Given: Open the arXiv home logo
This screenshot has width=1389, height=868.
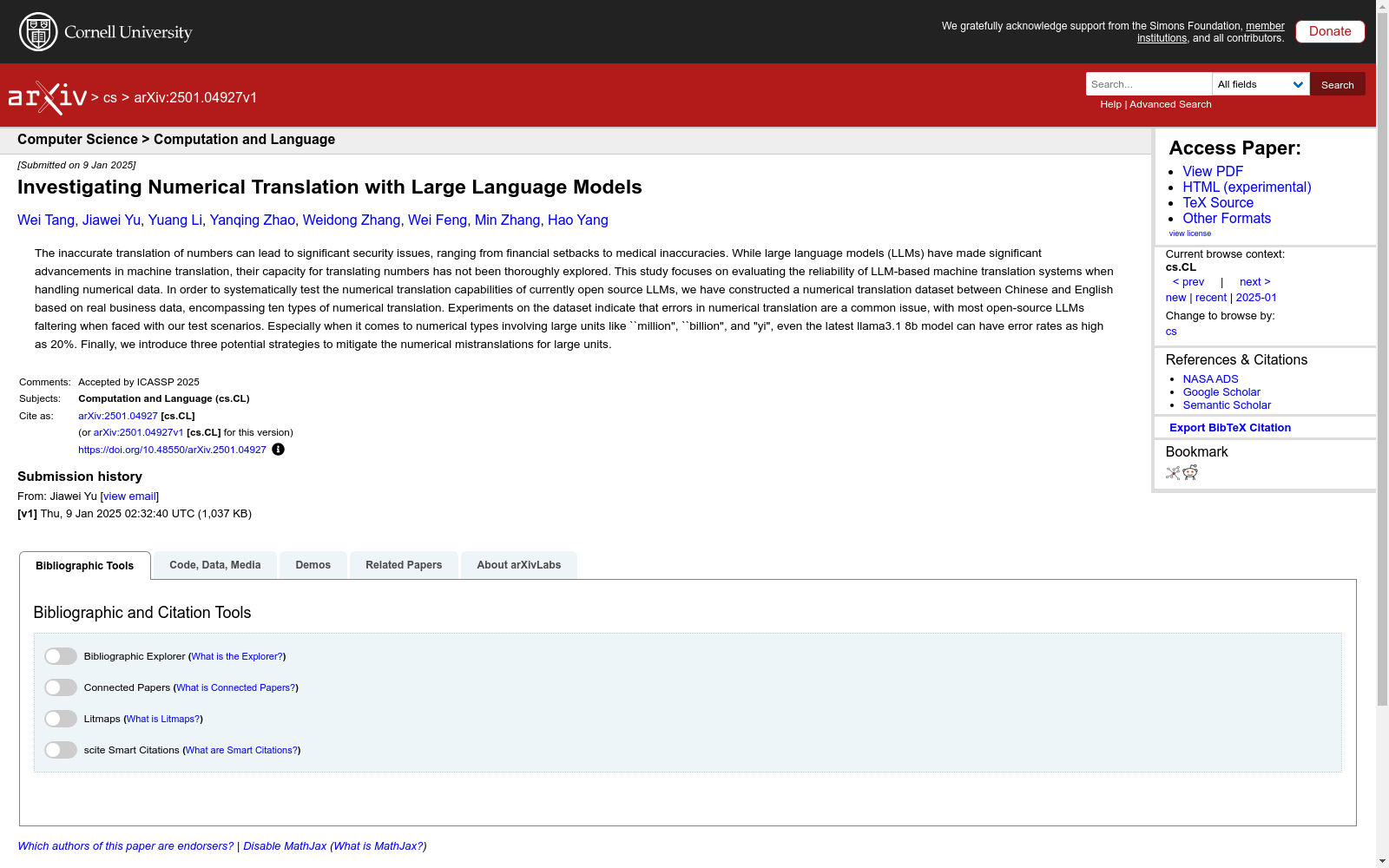Looking at the screenshot, I should coord(48,98).
